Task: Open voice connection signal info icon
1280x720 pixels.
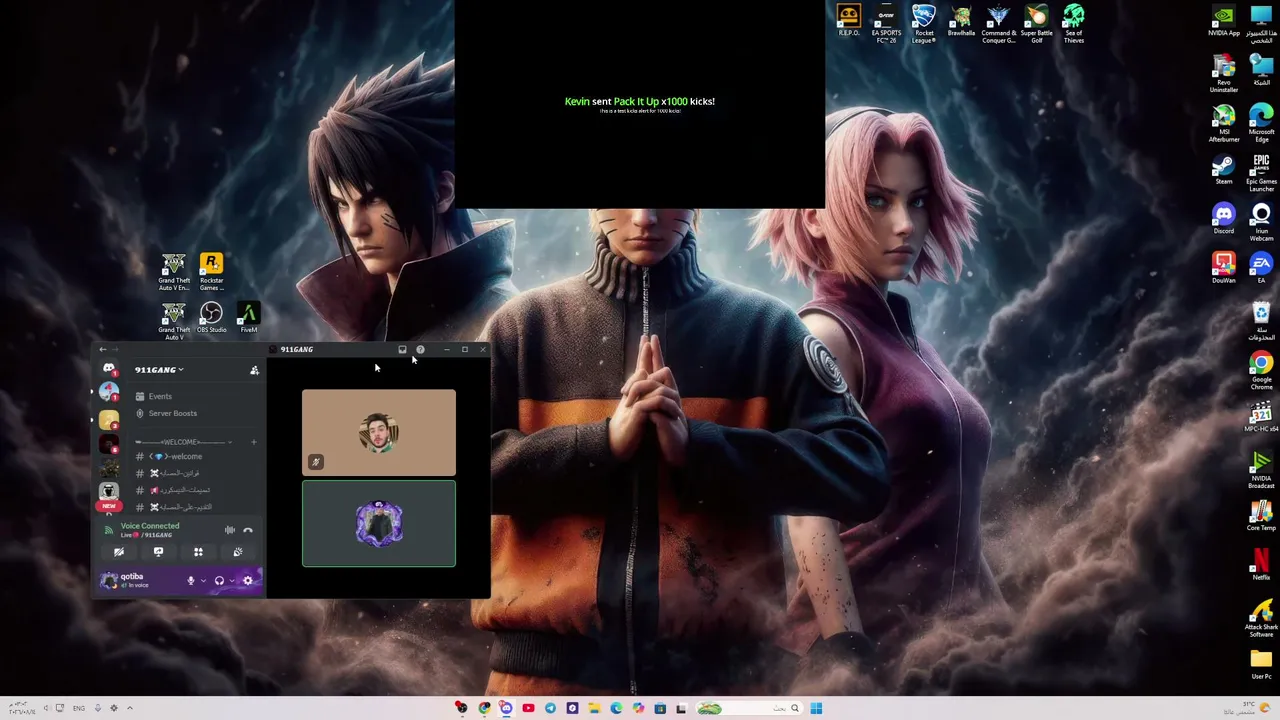Action: [x=109, y=530]
